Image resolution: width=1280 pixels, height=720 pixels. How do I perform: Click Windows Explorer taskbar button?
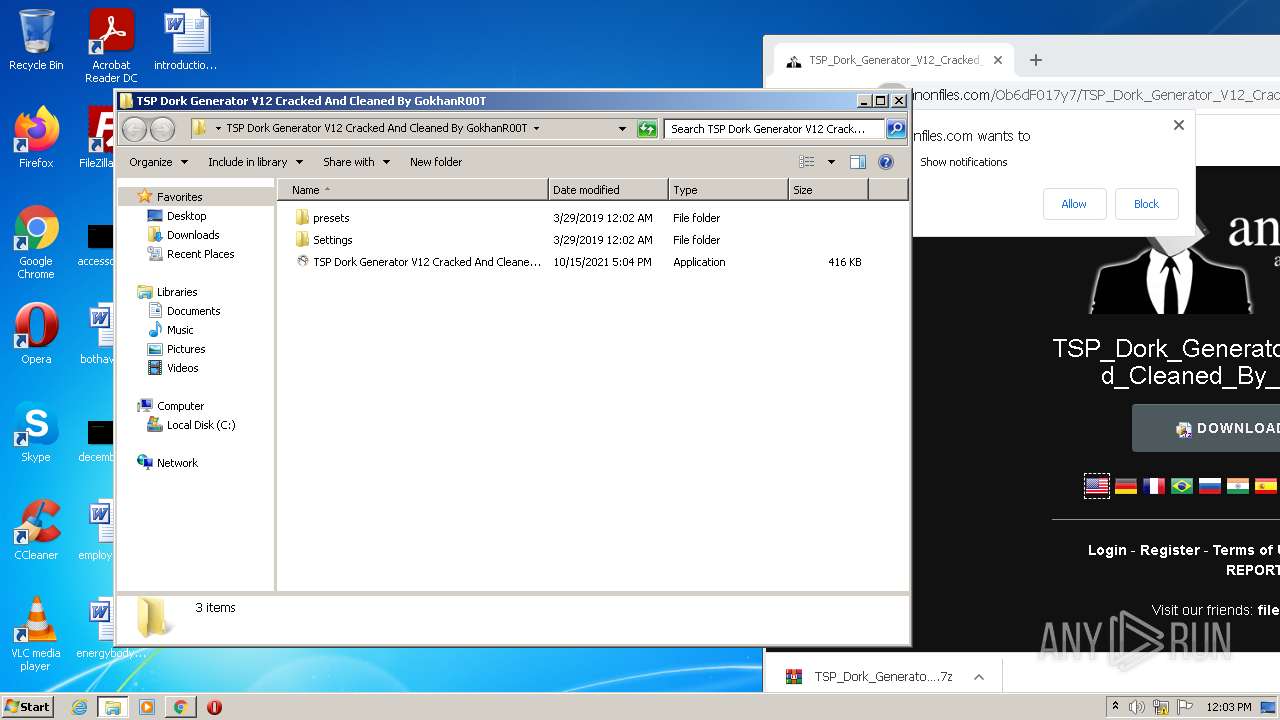pos(113,707)
